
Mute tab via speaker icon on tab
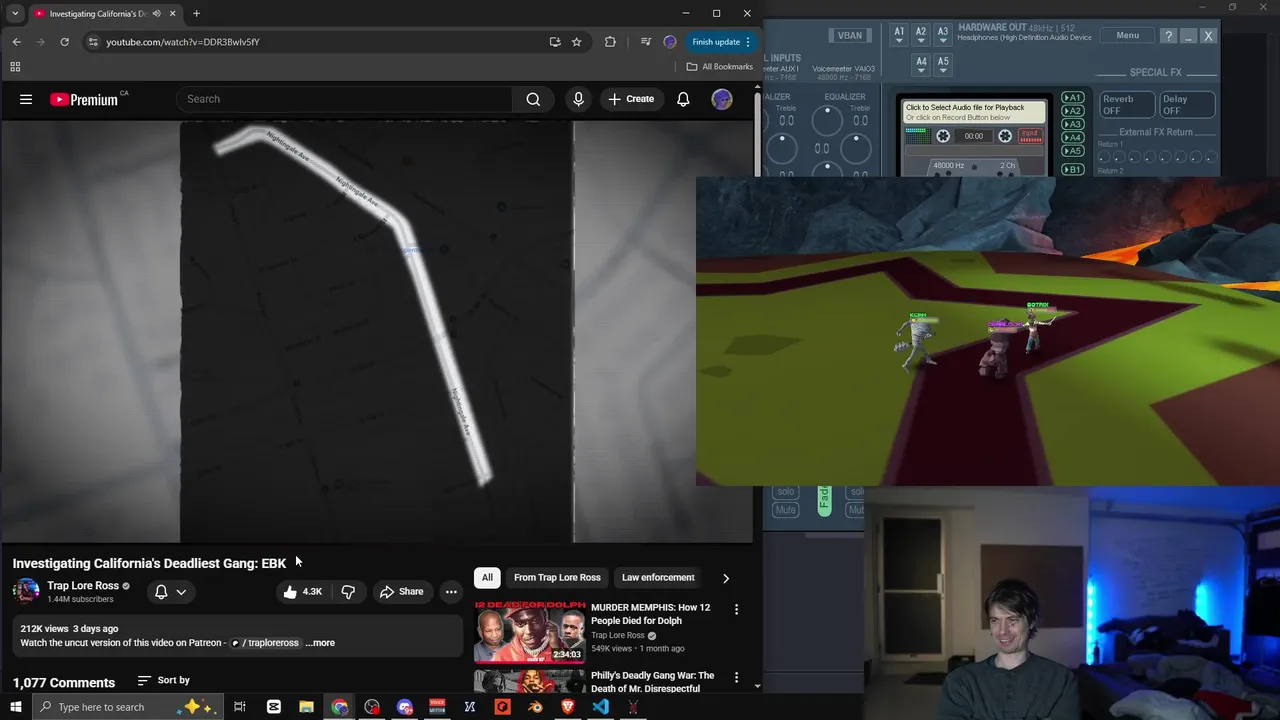pos(157,14)
